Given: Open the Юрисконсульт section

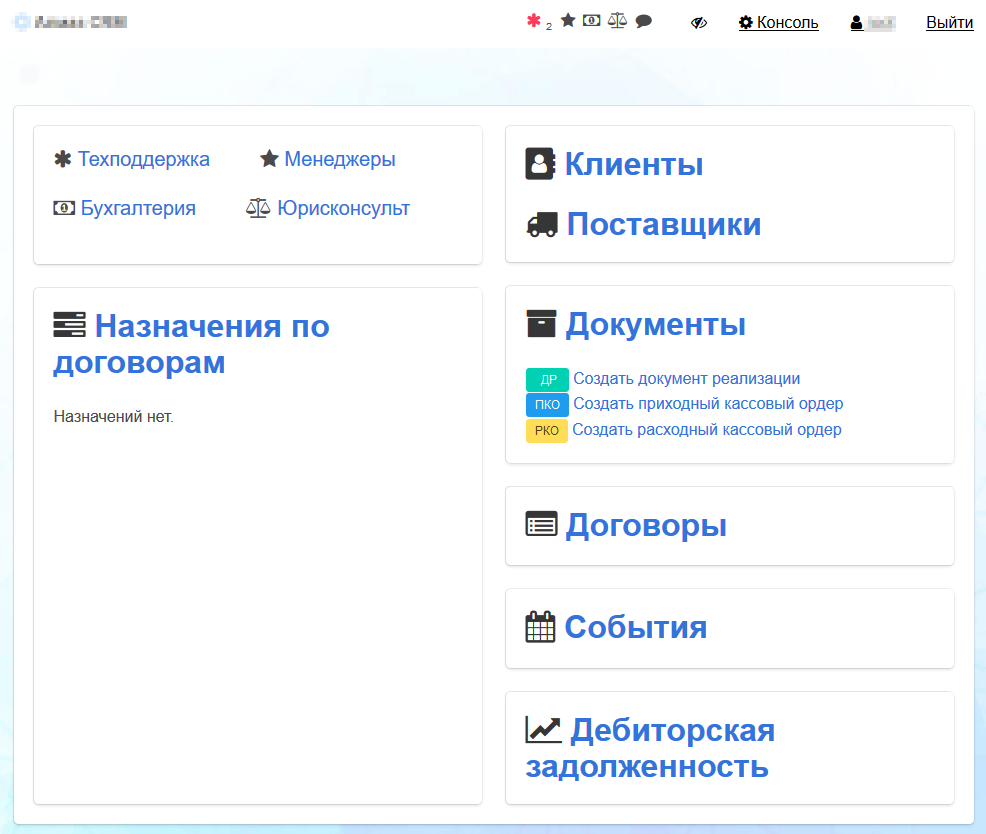Looking at the screenshot, I should pos(343,208).
